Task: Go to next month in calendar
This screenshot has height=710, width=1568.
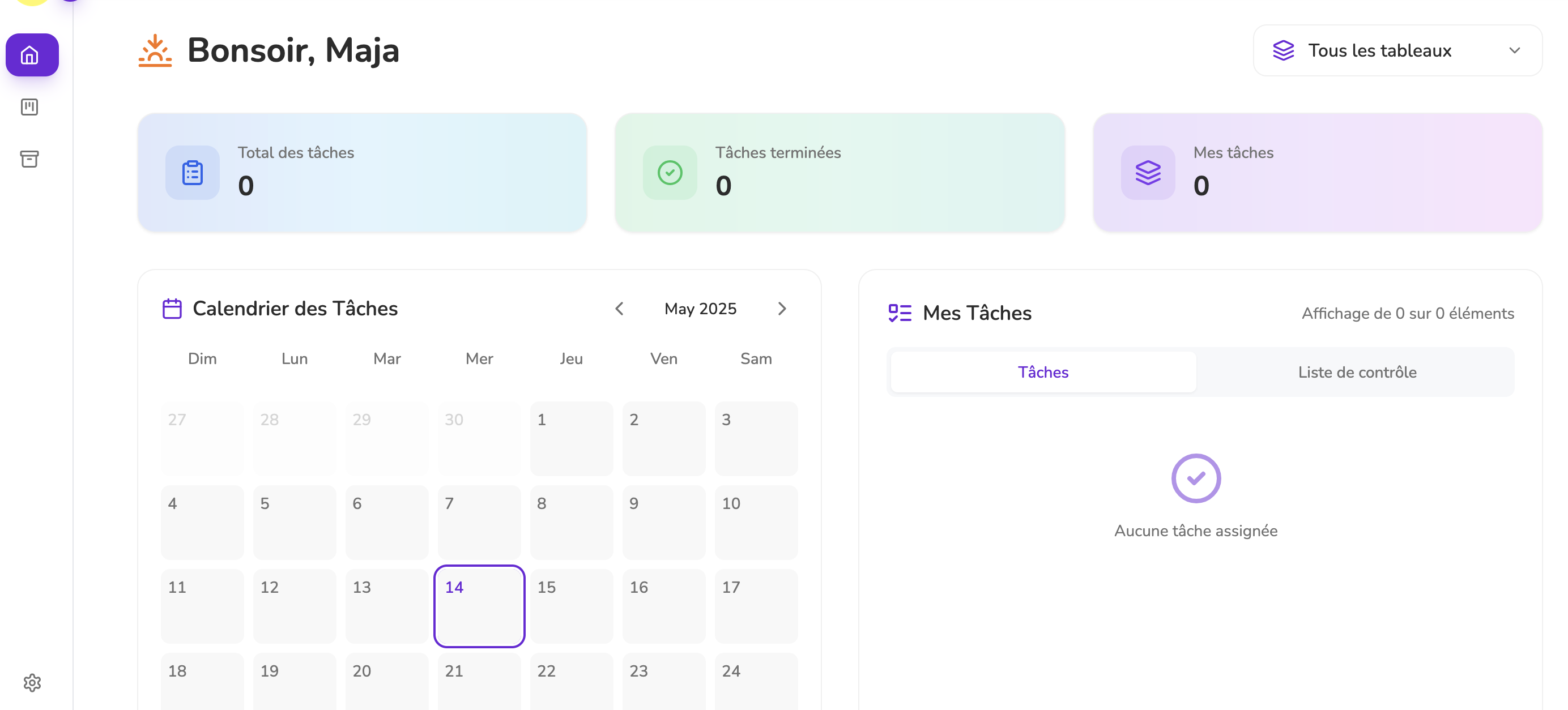Action: point(782,309)
